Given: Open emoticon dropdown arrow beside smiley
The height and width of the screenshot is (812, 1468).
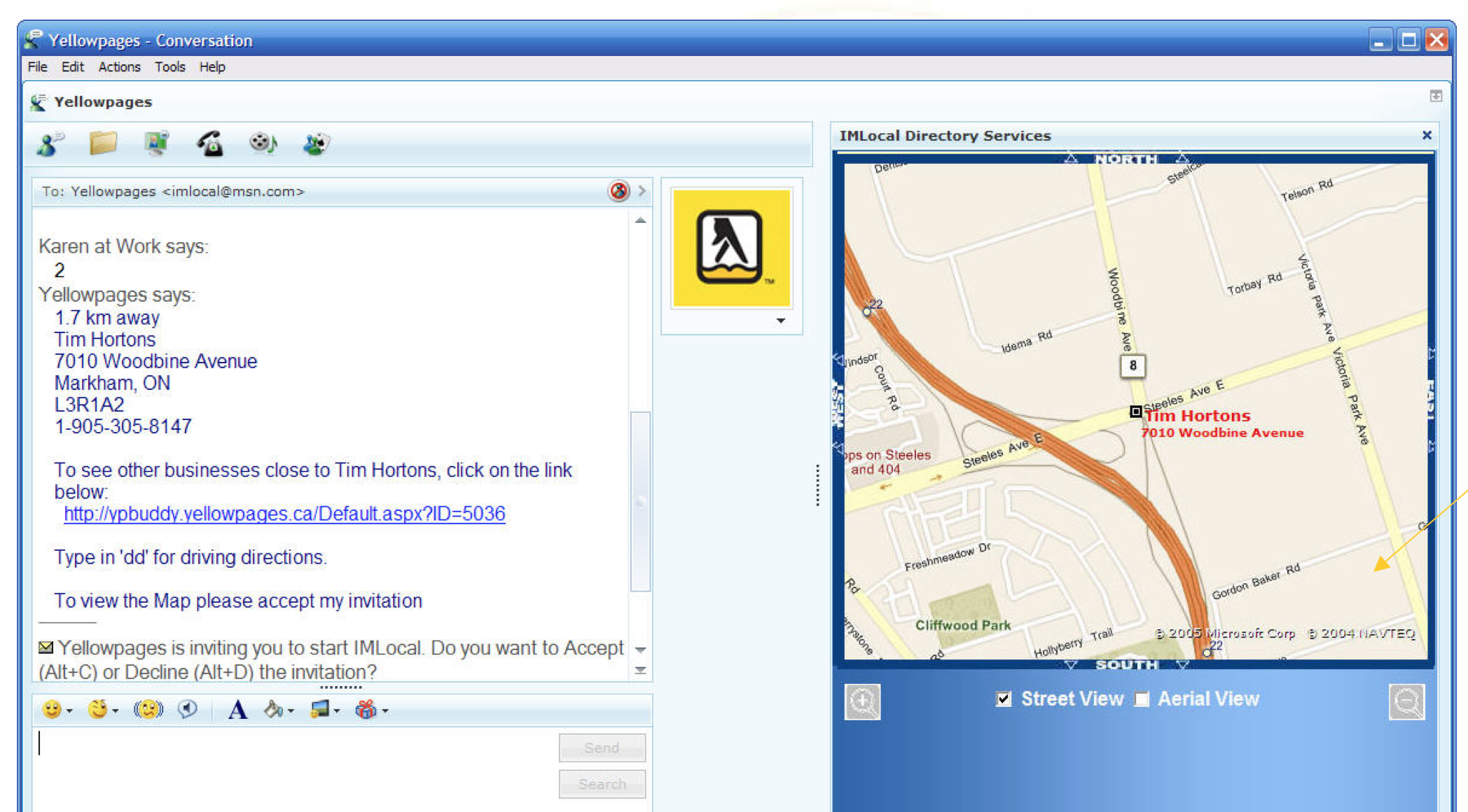Looking at the screenshot, I should pyautogui.click(x=69, y=712).
